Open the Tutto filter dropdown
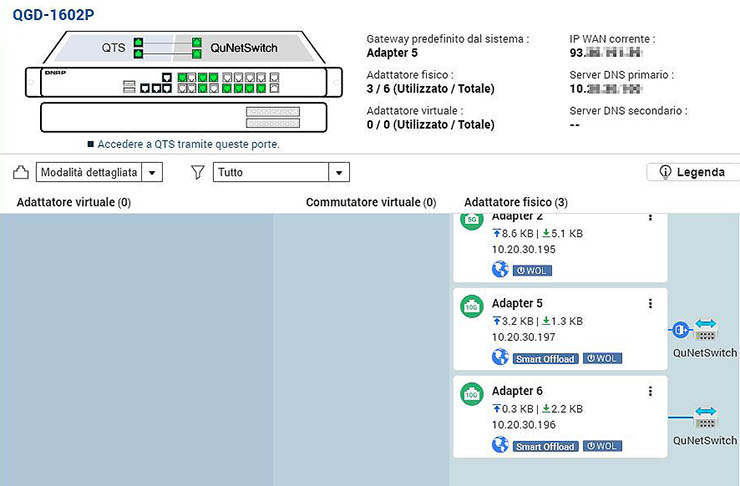The image size is (740, 486). click(339, 172)
